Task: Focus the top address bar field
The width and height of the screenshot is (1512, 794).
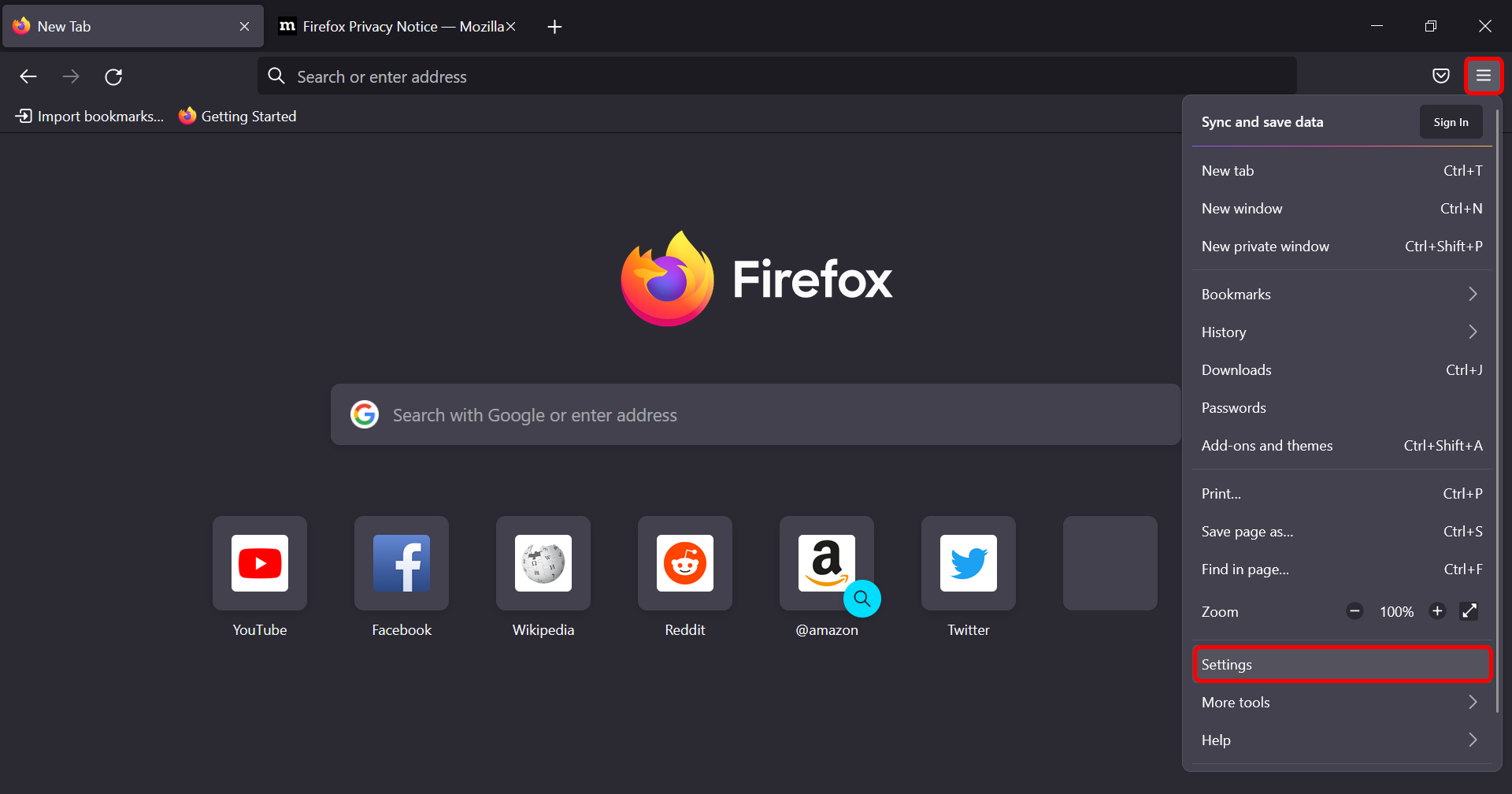Action: 776,76
